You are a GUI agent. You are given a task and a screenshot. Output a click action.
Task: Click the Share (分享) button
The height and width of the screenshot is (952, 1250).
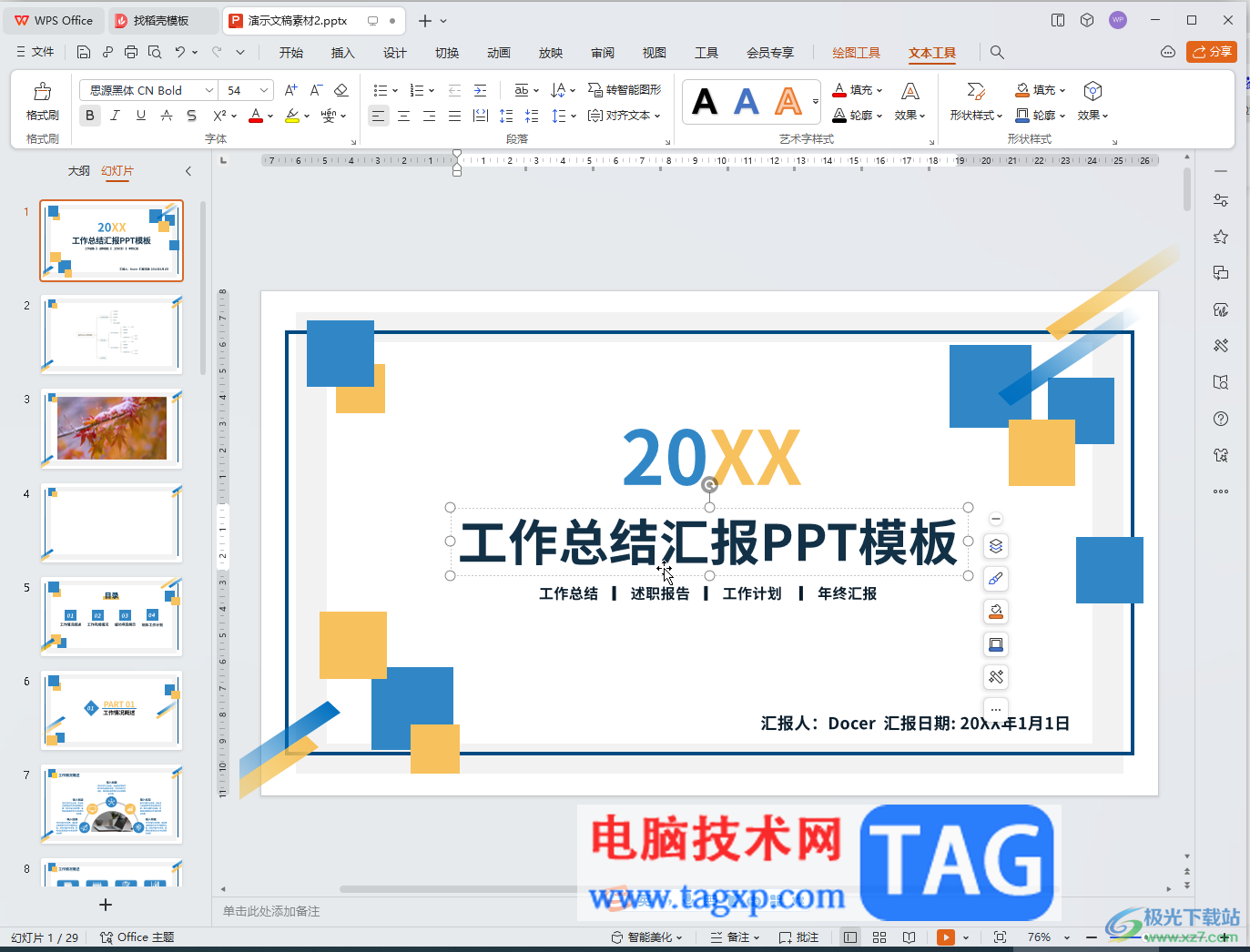tap(1212, 52)
